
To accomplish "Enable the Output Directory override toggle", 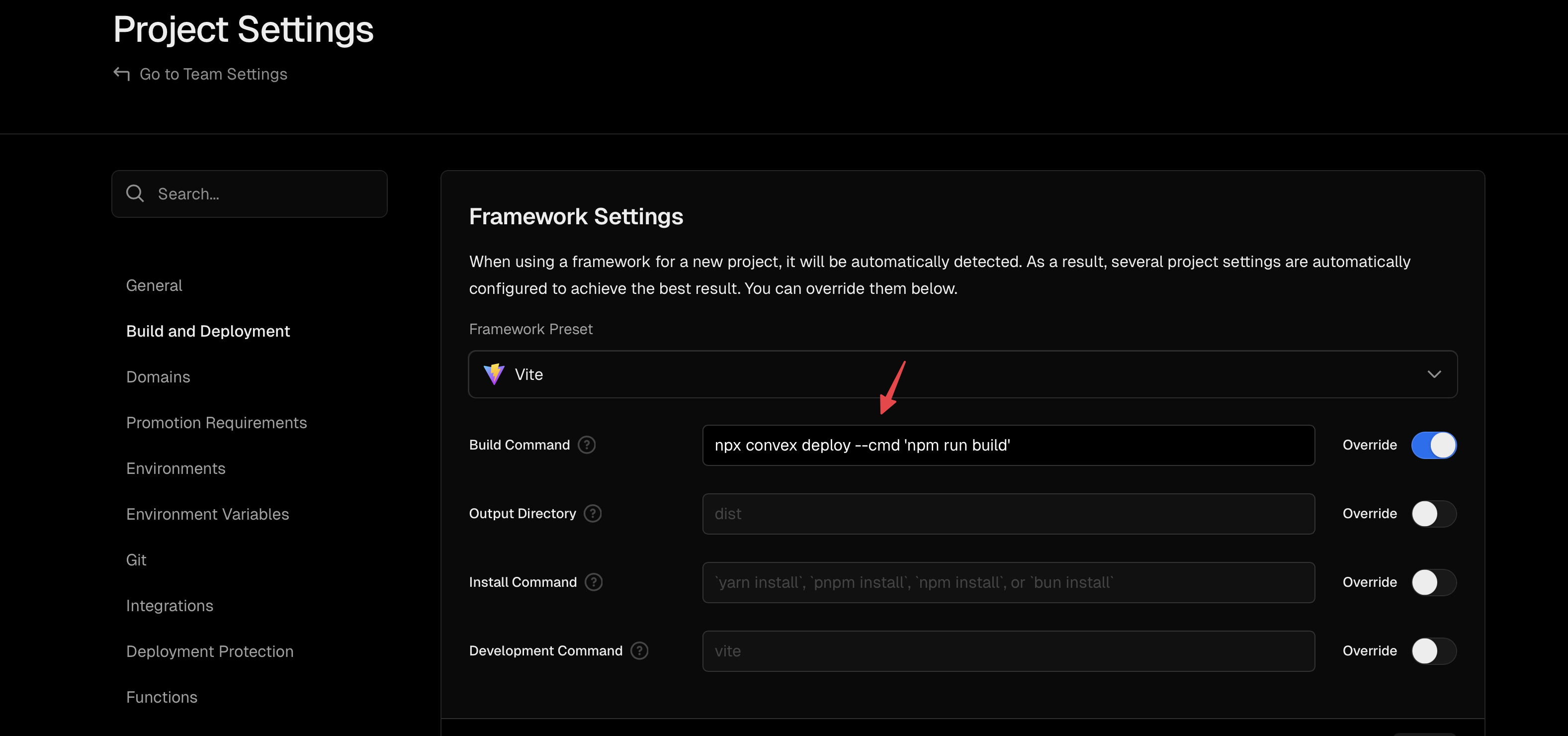I will (1433, 514).
